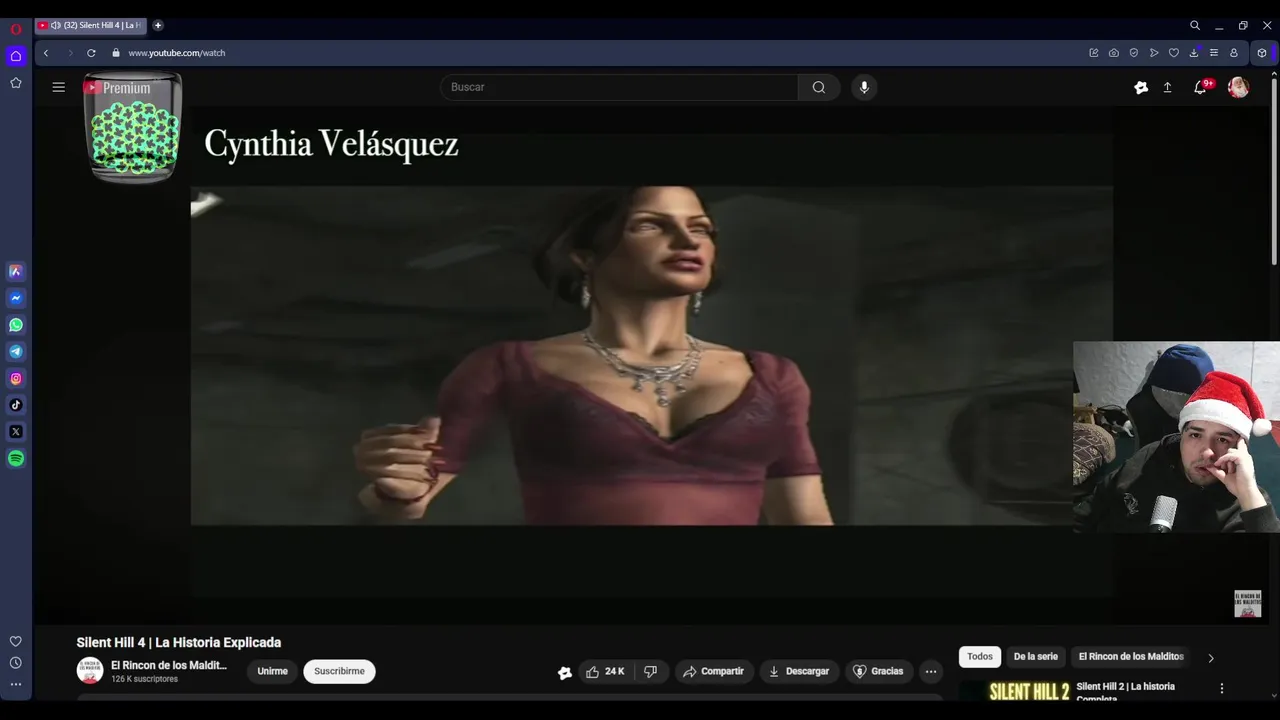The image size is (1280, 720).
Task: Select El Rincon de los Malditos chip
Action: pos(1131,656)
